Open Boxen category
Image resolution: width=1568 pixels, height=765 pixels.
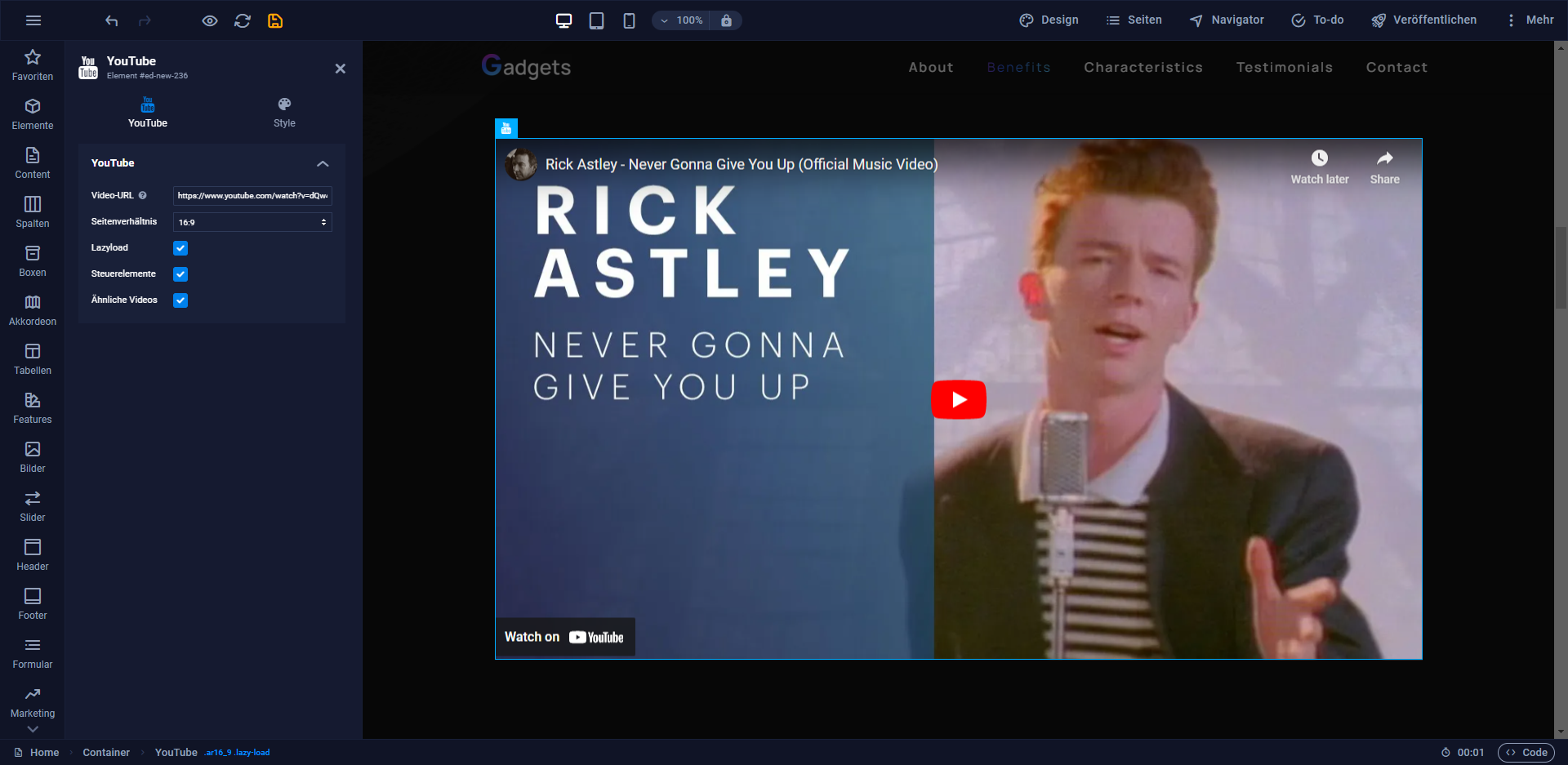(33, 261)
